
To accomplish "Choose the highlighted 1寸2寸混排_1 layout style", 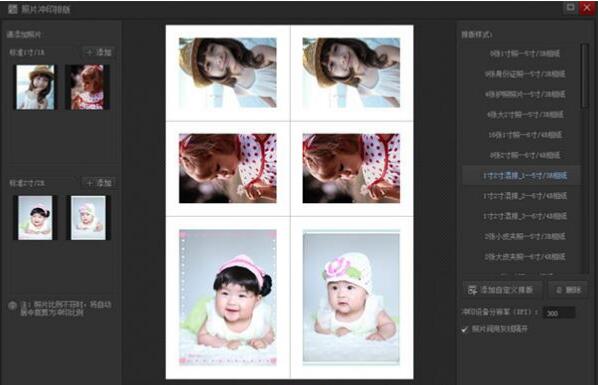I will [x=524, y=176].
